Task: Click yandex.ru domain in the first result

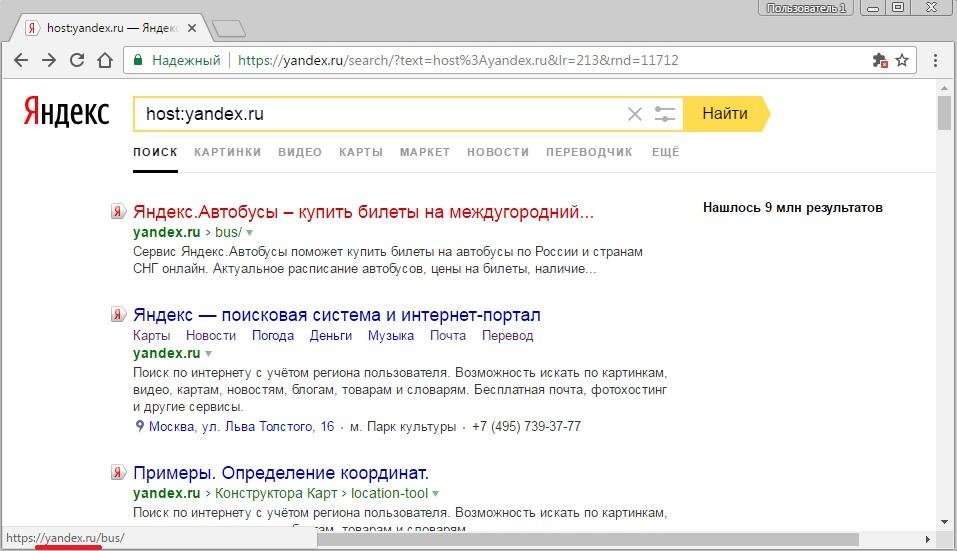Action: (x=167, y=232)
